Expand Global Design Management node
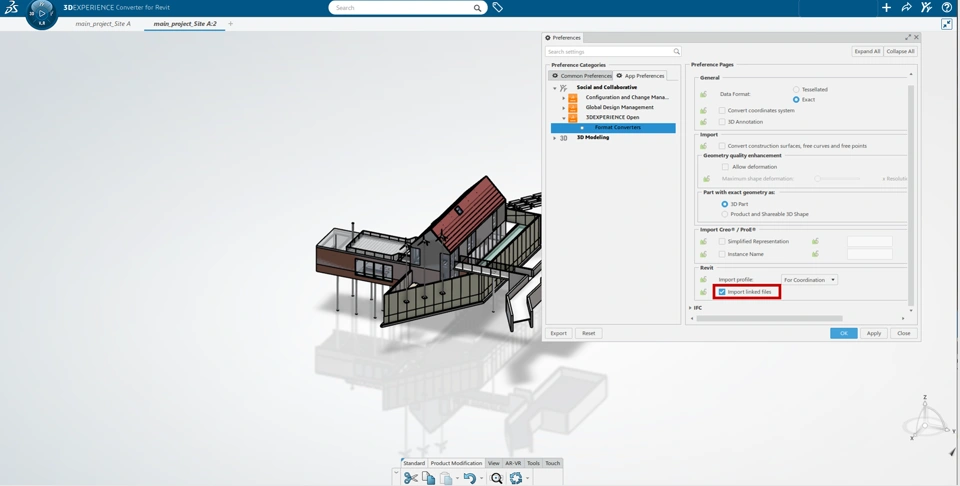 pyautogui.click(x=564, y=108)
